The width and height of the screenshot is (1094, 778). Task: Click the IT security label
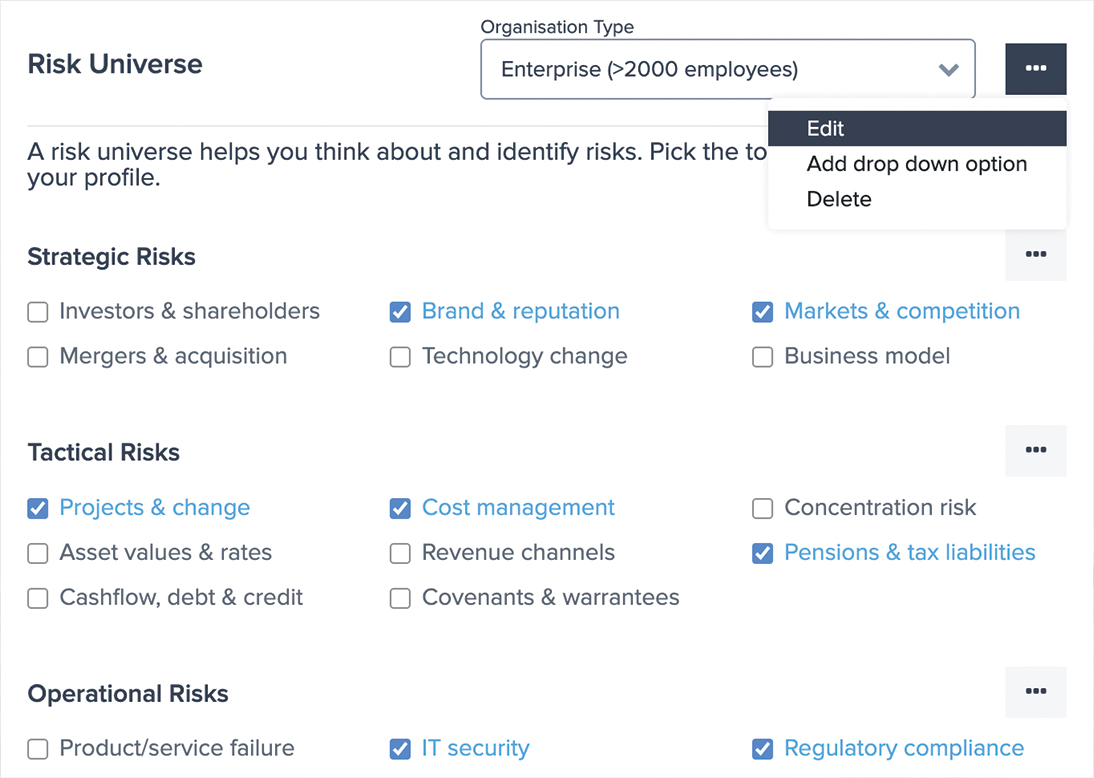(476, 748)
